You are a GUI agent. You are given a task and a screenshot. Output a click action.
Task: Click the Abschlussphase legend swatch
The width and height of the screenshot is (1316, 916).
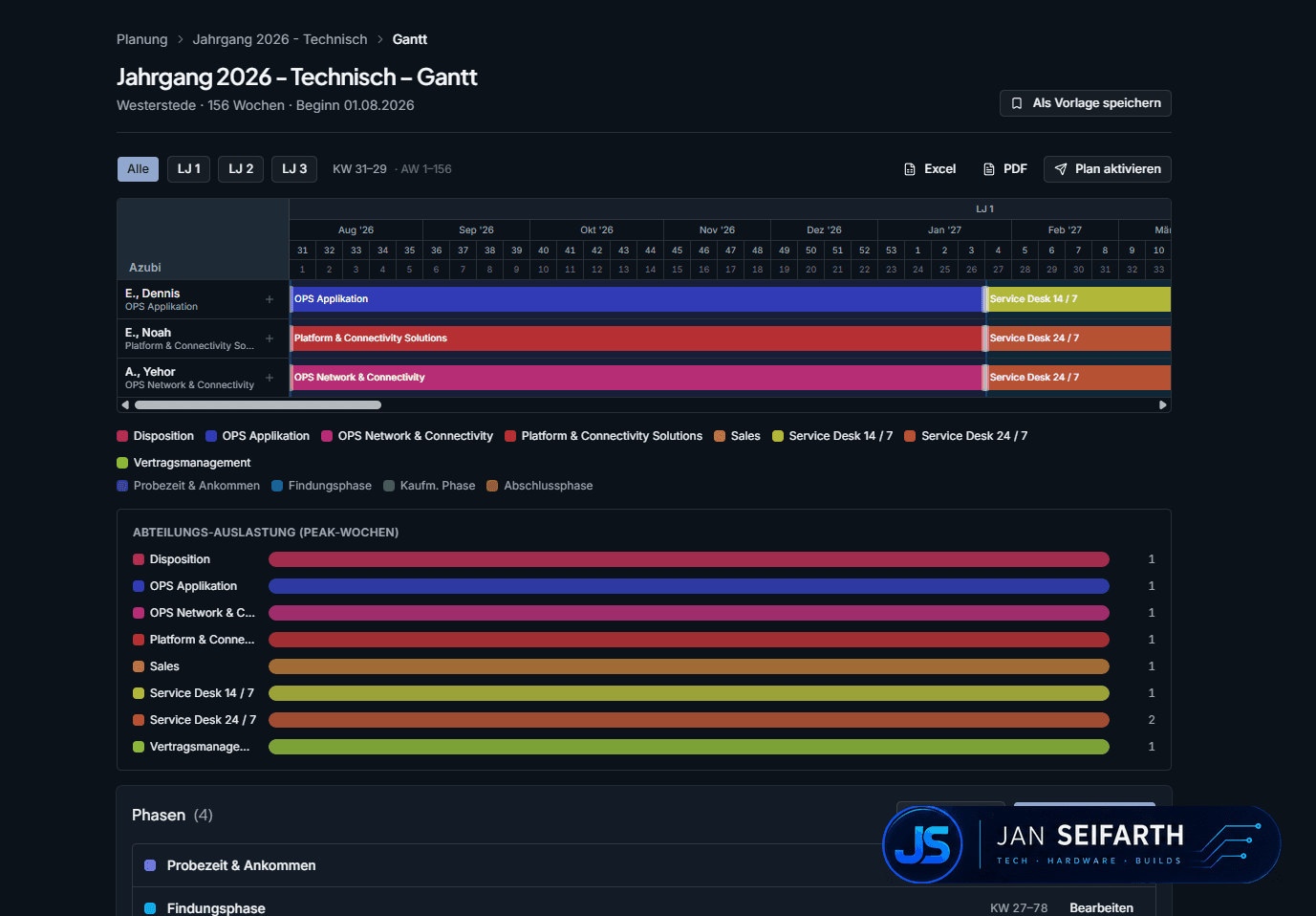click(492, 486)
